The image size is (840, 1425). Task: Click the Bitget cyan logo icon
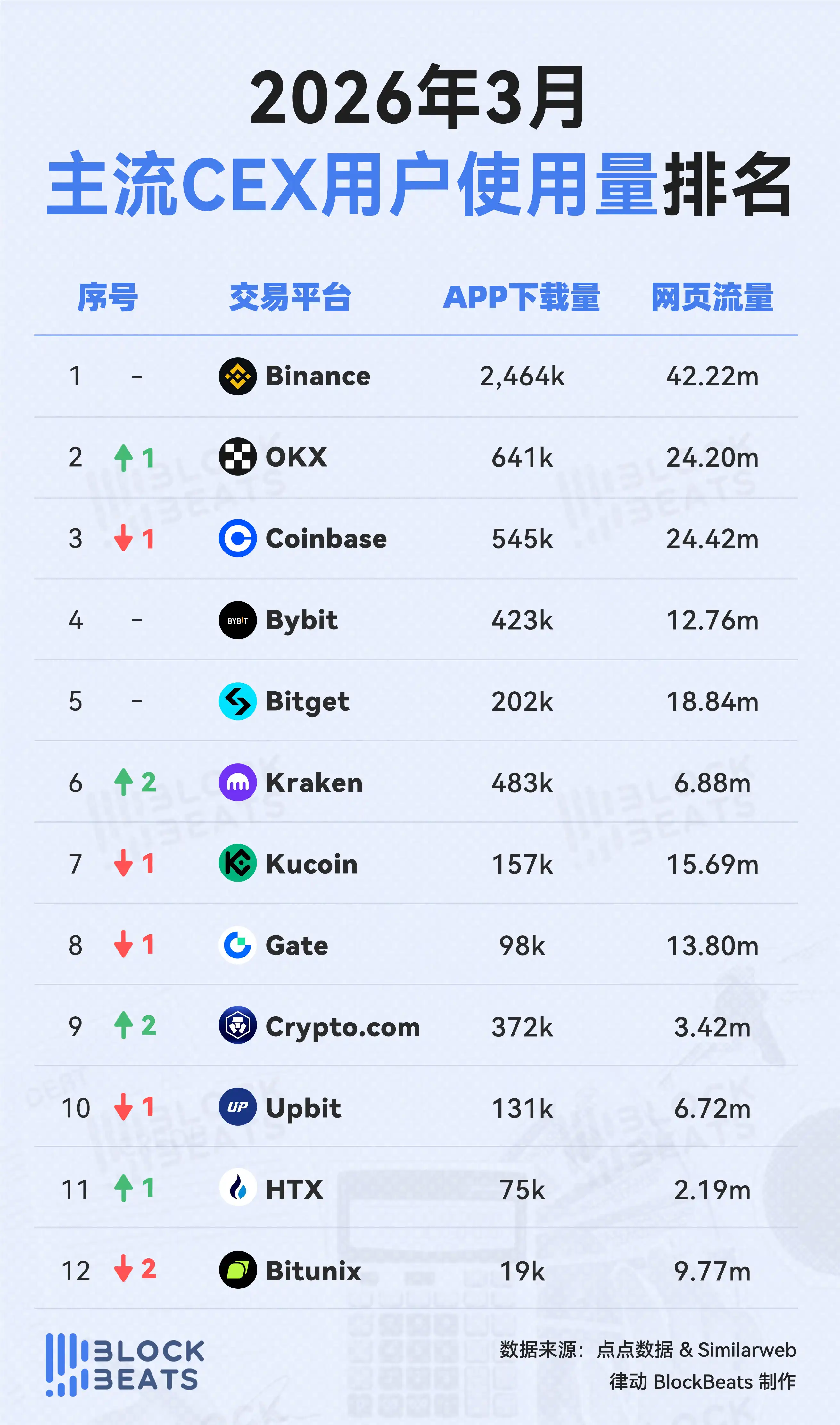click(x=238, y=701)
